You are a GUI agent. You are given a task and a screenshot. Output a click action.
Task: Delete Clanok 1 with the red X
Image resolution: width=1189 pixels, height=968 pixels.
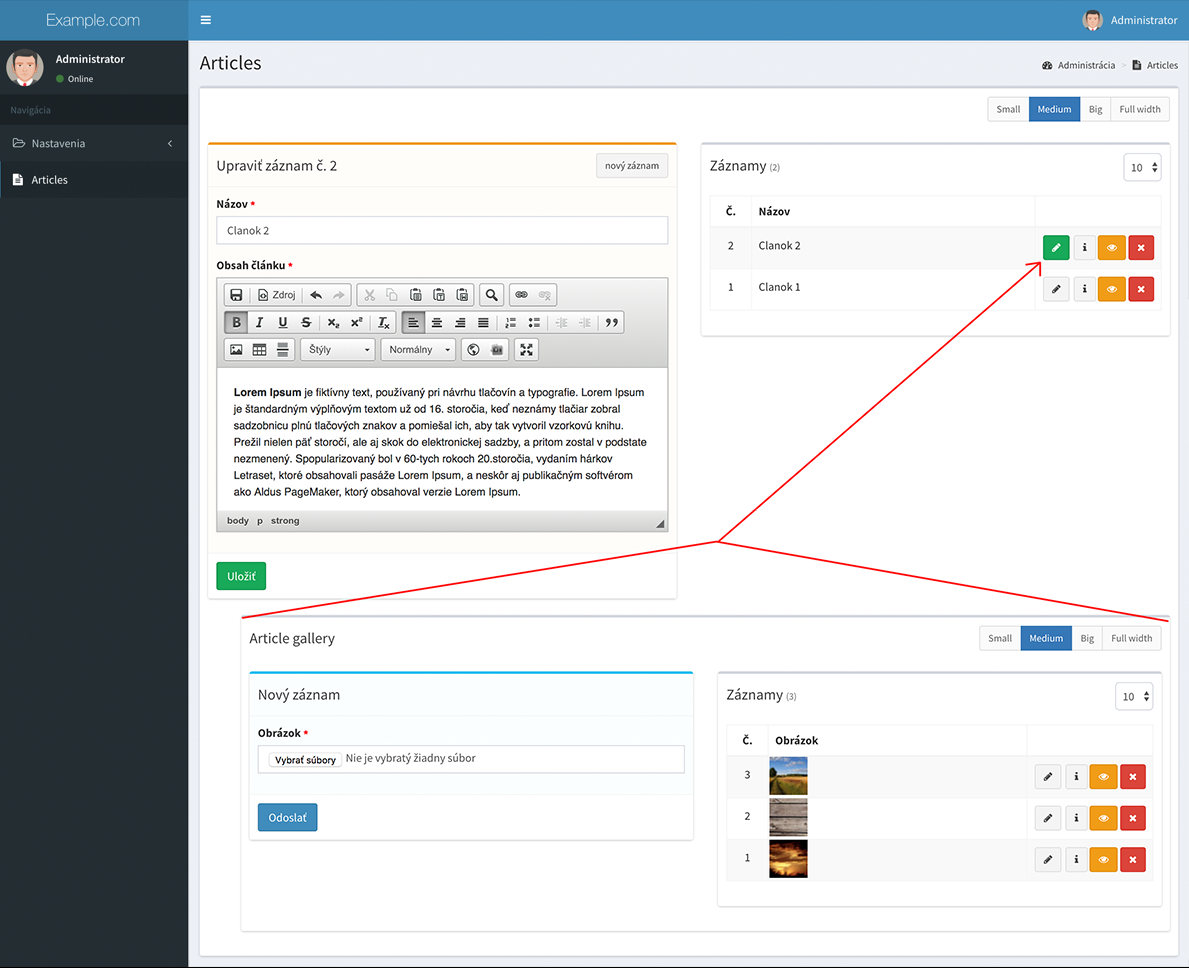click(1140, 289)
